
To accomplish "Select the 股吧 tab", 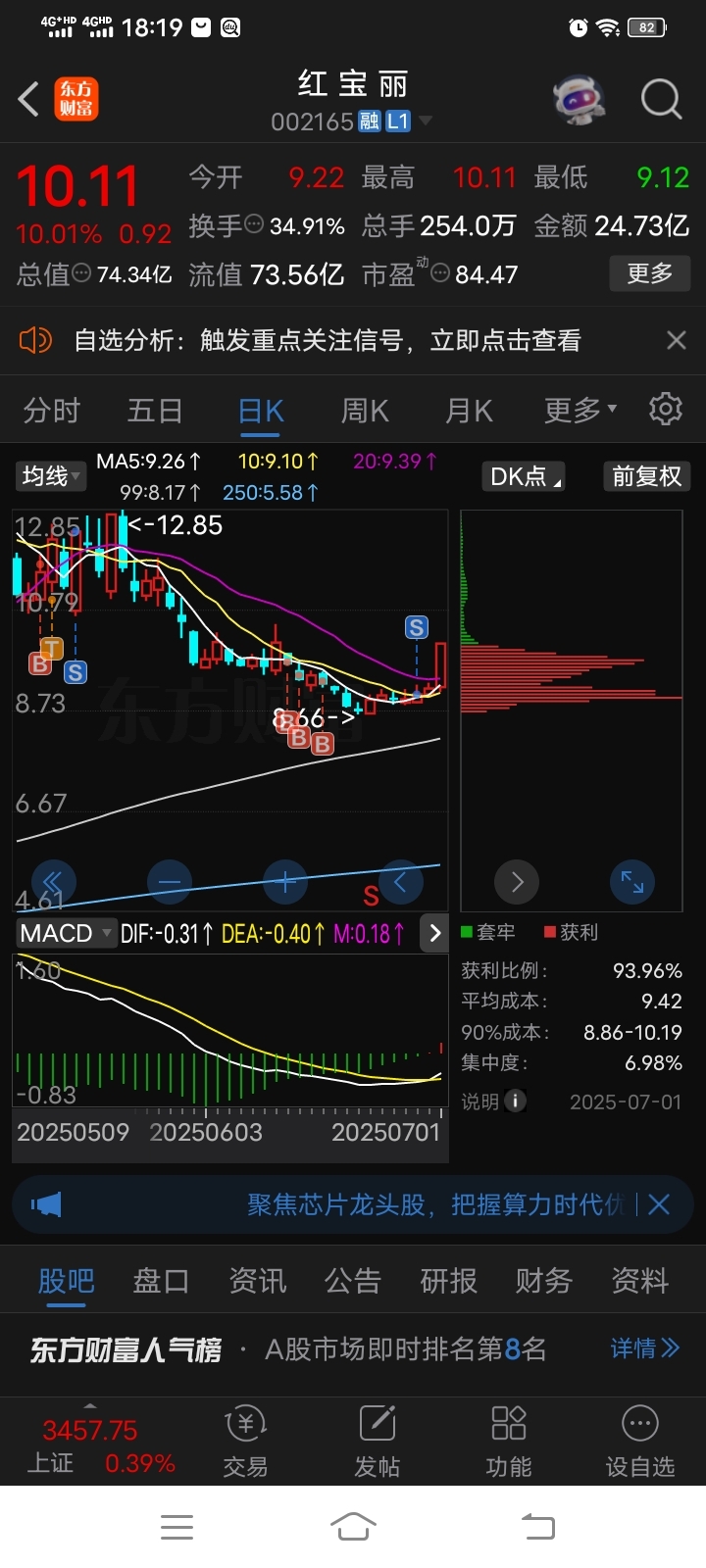I will [x=66, y=1281].
